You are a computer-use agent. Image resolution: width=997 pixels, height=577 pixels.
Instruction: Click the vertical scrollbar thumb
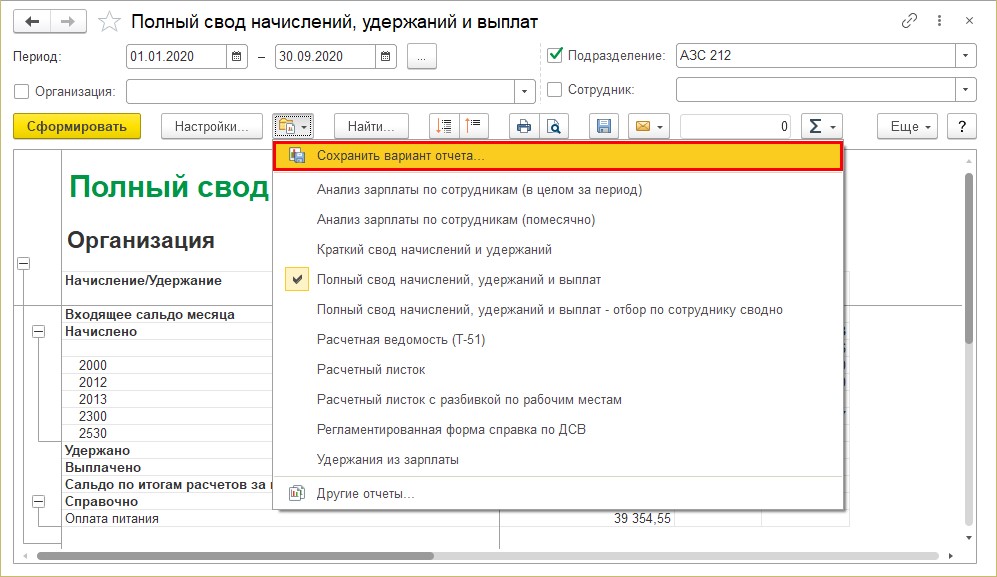tap(969, 258)
